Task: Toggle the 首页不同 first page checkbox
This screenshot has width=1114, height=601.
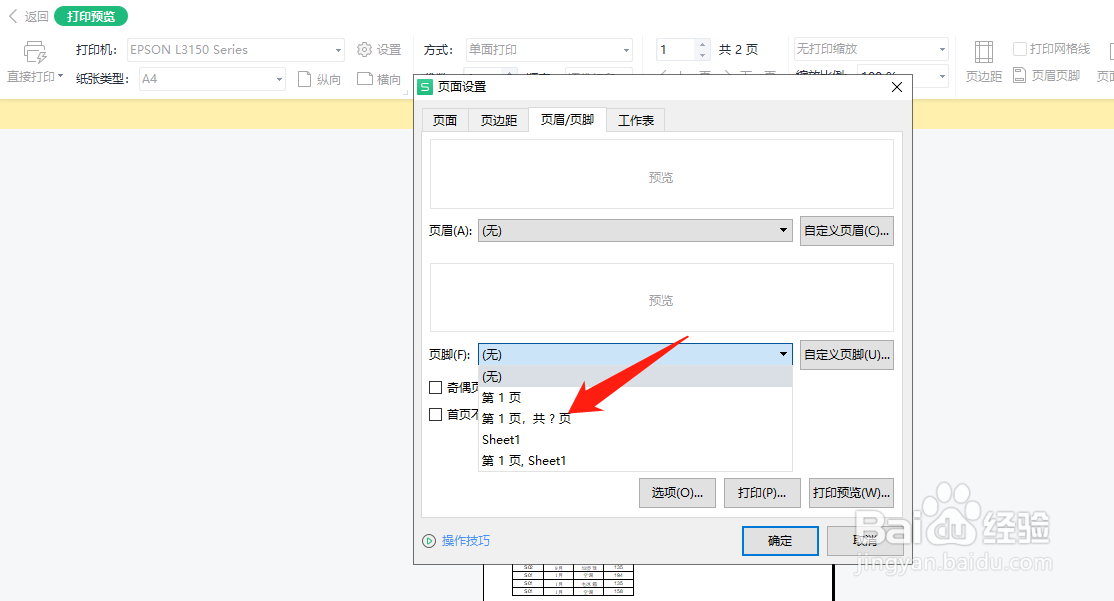Action: click(436, 413)
